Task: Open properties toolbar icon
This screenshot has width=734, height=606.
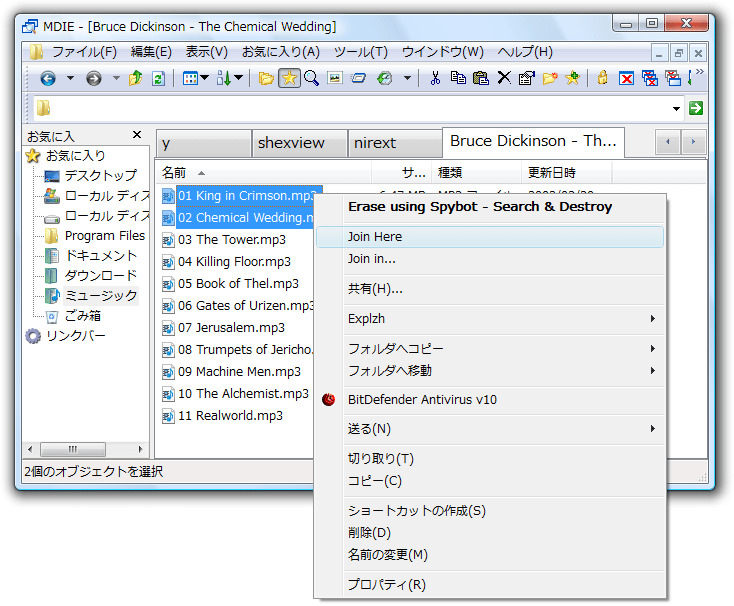Action: tap(527, 78)
